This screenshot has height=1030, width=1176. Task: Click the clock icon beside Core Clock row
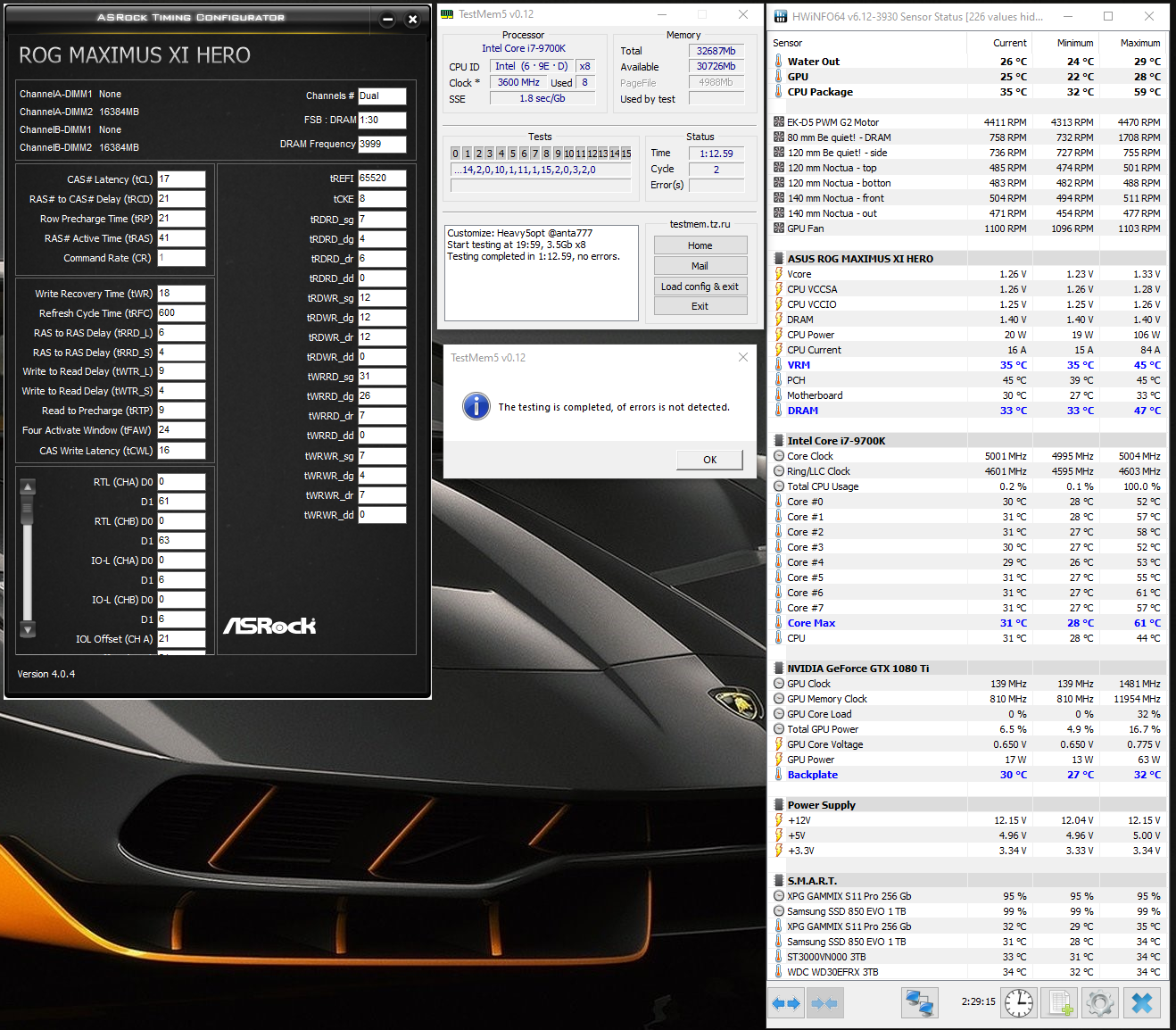coord(778,456)
